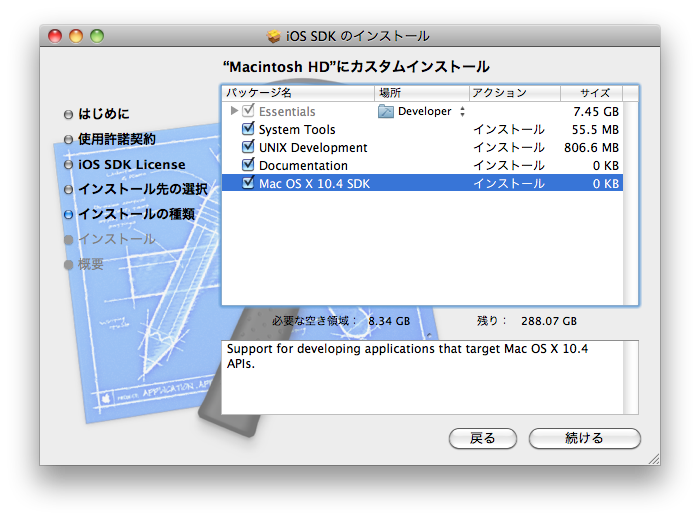Expand the Essentials disclosure triangle
This screenshot has width=700, height=520.
(x=235, y=112)
